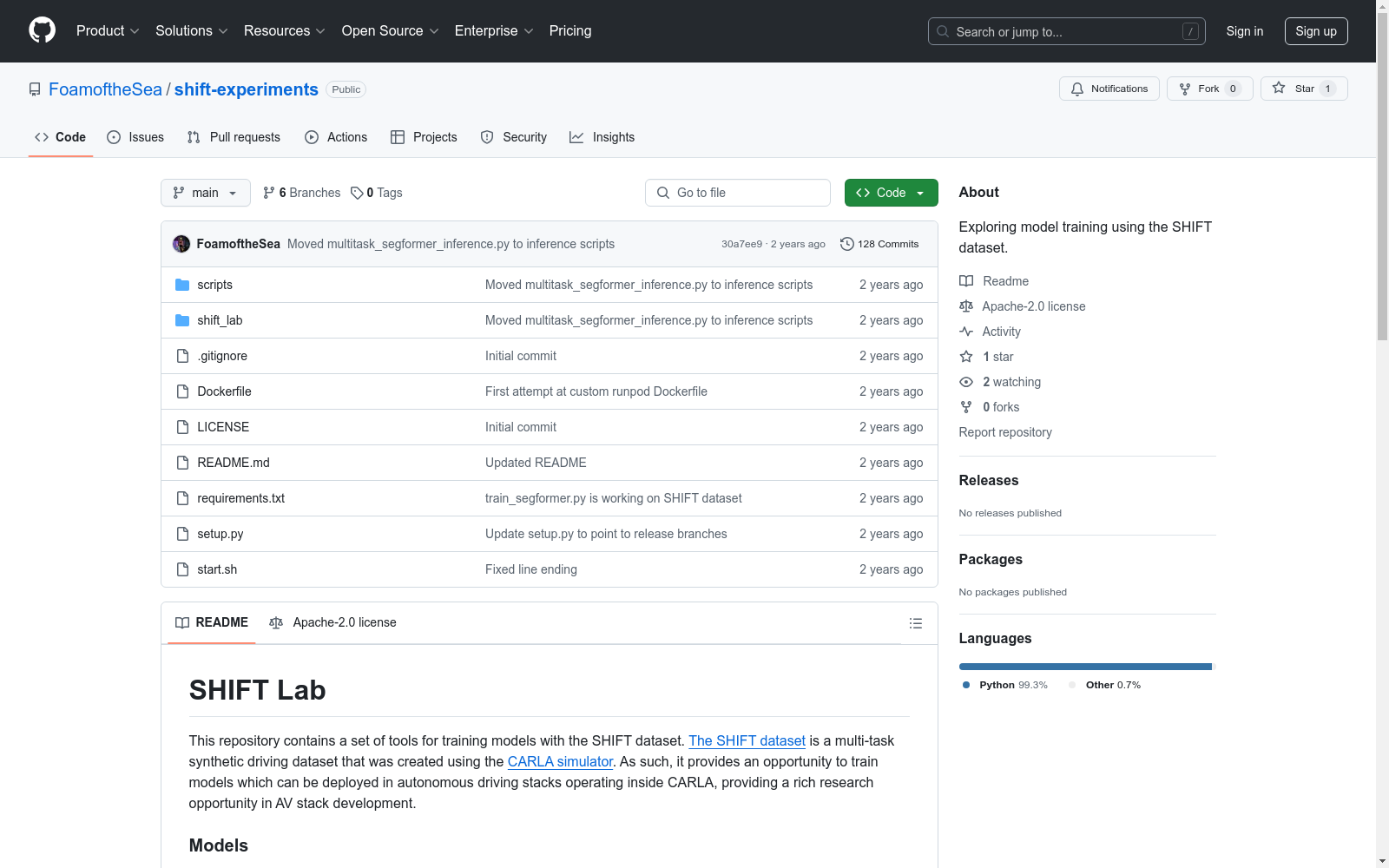The height and width of the screenshot is (868, 1389).
Task: Expand the Product menu
Action: coord(108,31)
